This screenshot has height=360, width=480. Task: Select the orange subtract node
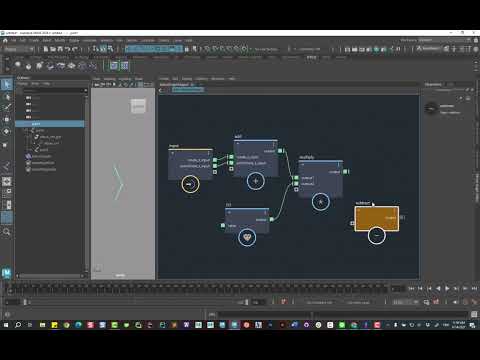pyautogui.click(x=377, y=218)
